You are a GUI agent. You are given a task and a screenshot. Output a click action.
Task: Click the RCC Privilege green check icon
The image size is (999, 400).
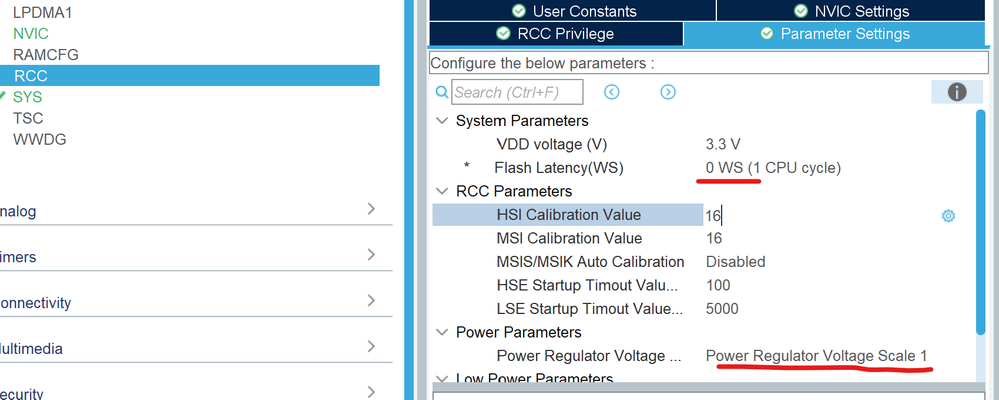click(503, 33)
